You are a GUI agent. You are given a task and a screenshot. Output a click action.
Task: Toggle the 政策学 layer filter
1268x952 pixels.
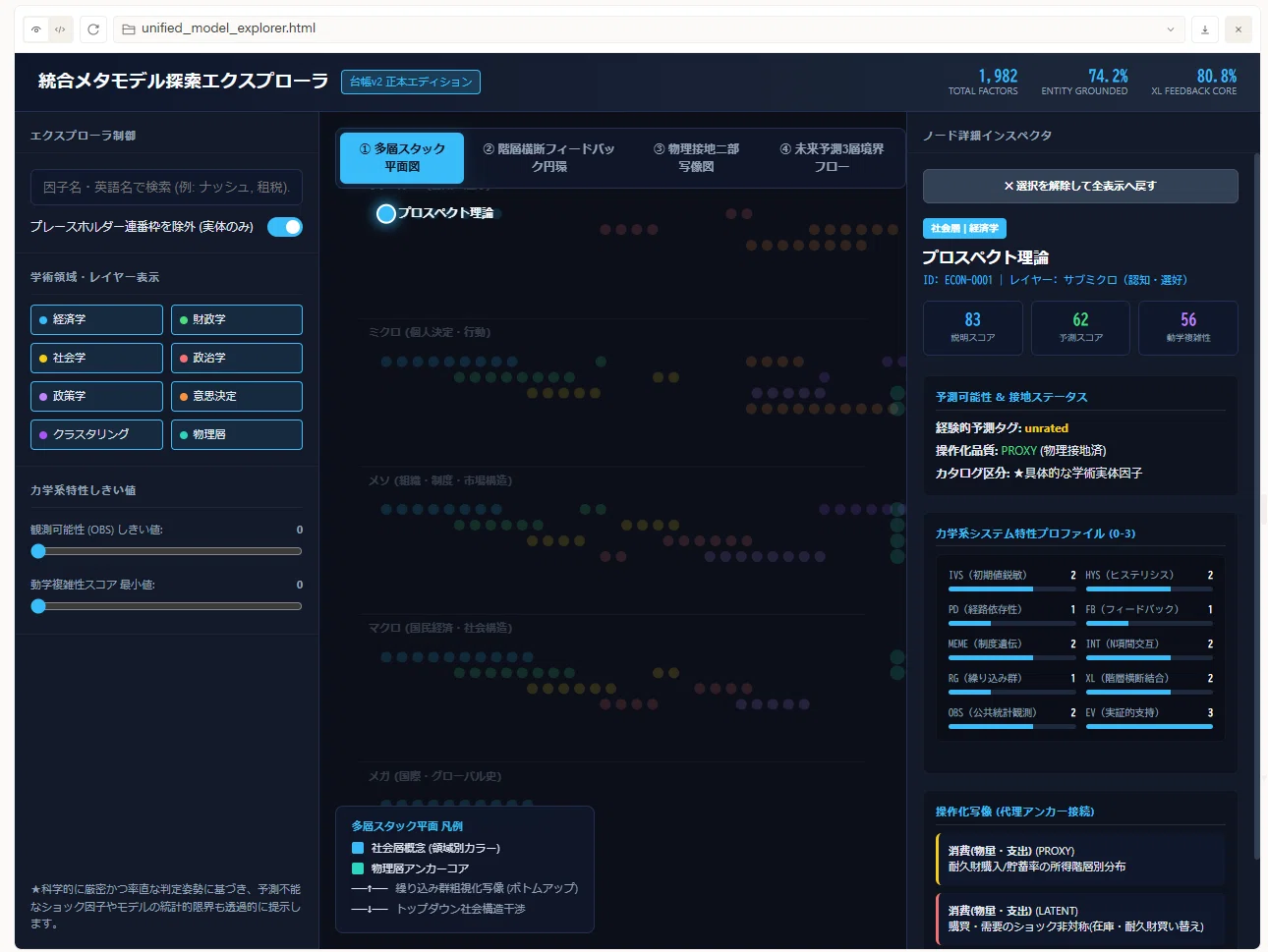coord(96,396)
